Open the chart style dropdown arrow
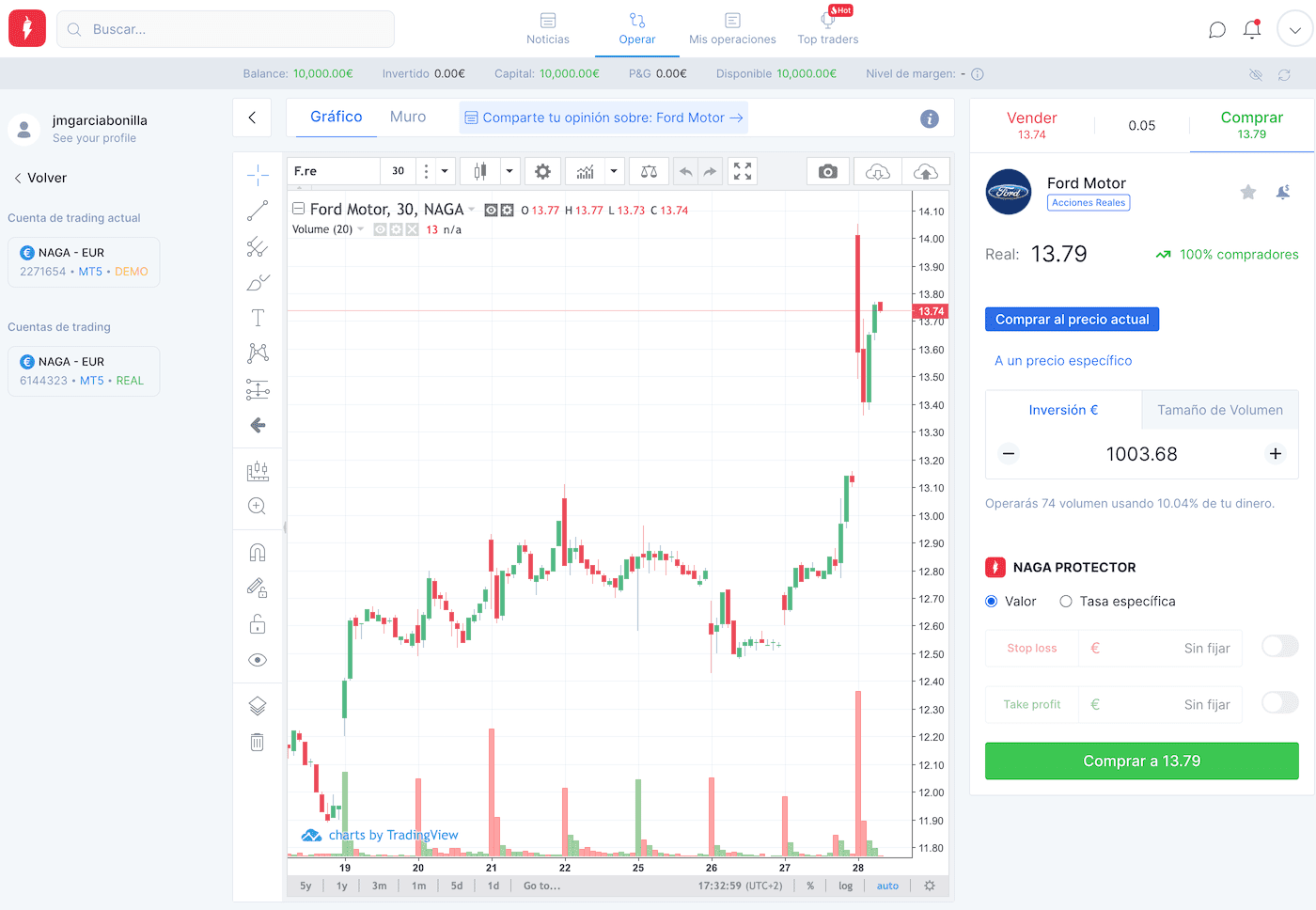Image resolution: width=1316 pixels, height=910 pixels. 509,171
